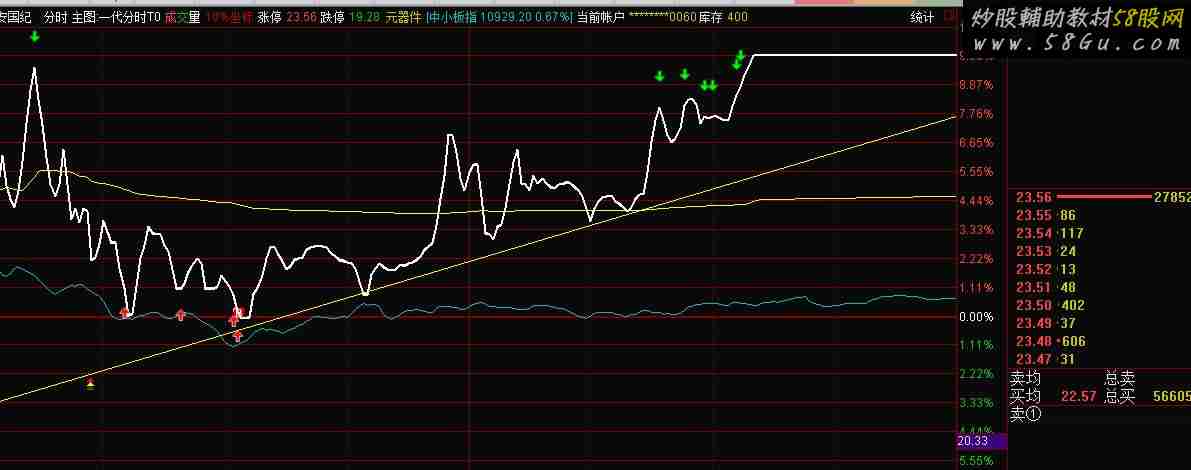Switch the 10%坐标 coordinate mode
The width and height of the screenshot is (1191, 470).
point(229,17)
